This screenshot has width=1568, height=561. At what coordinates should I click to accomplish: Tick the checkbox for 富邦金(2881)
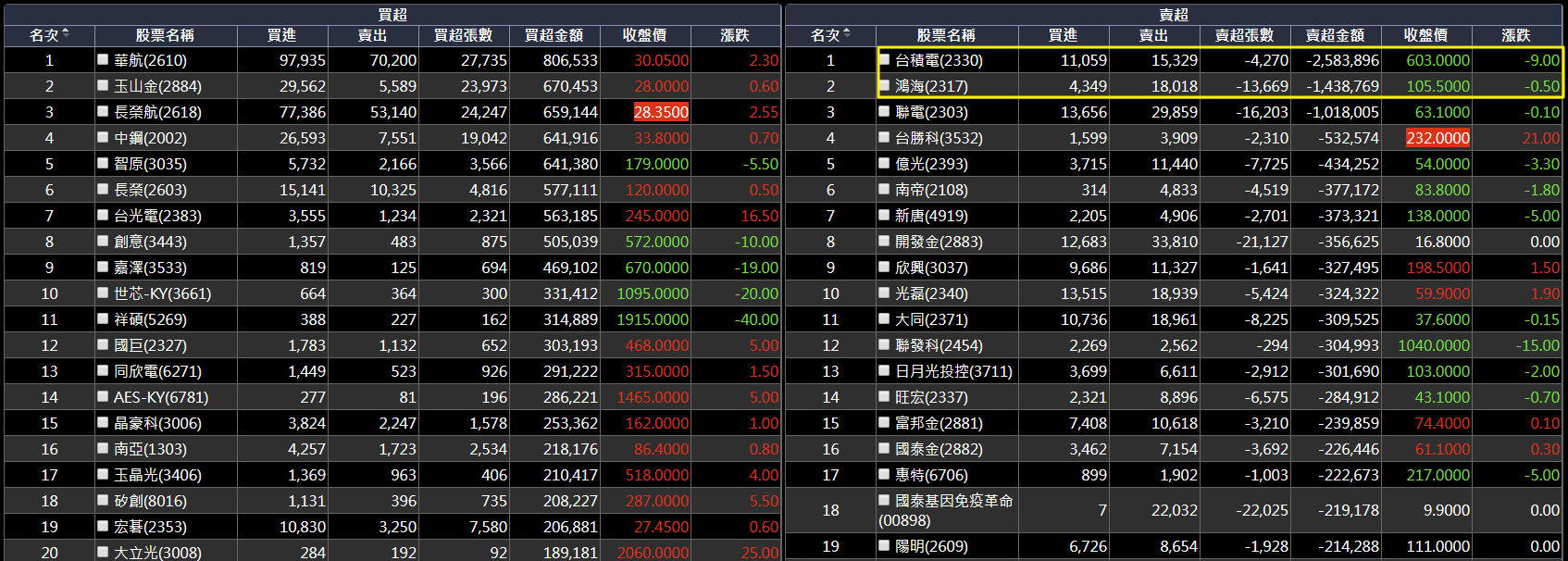pos(884,422)
